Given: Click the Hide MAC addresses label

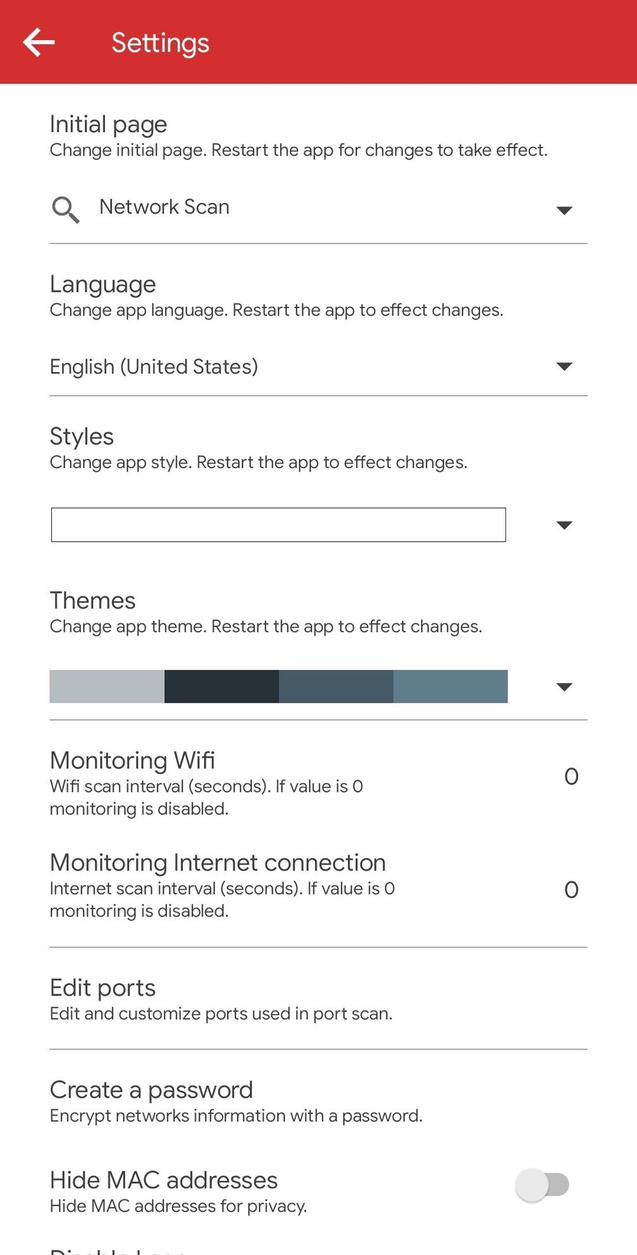Looking at the screenshot, I should 163,1180.
